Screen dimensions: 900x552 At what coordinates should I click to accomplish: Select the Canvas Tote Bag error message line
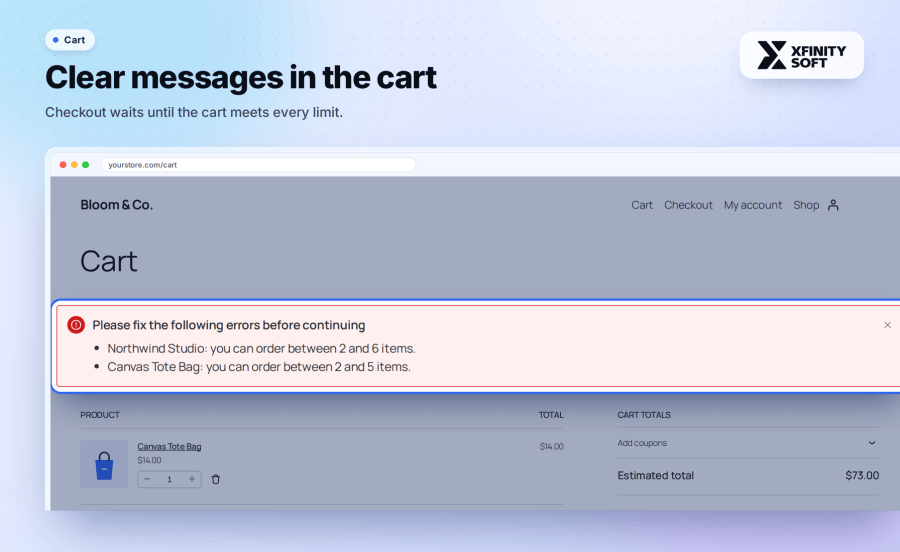tap(259, 367)
